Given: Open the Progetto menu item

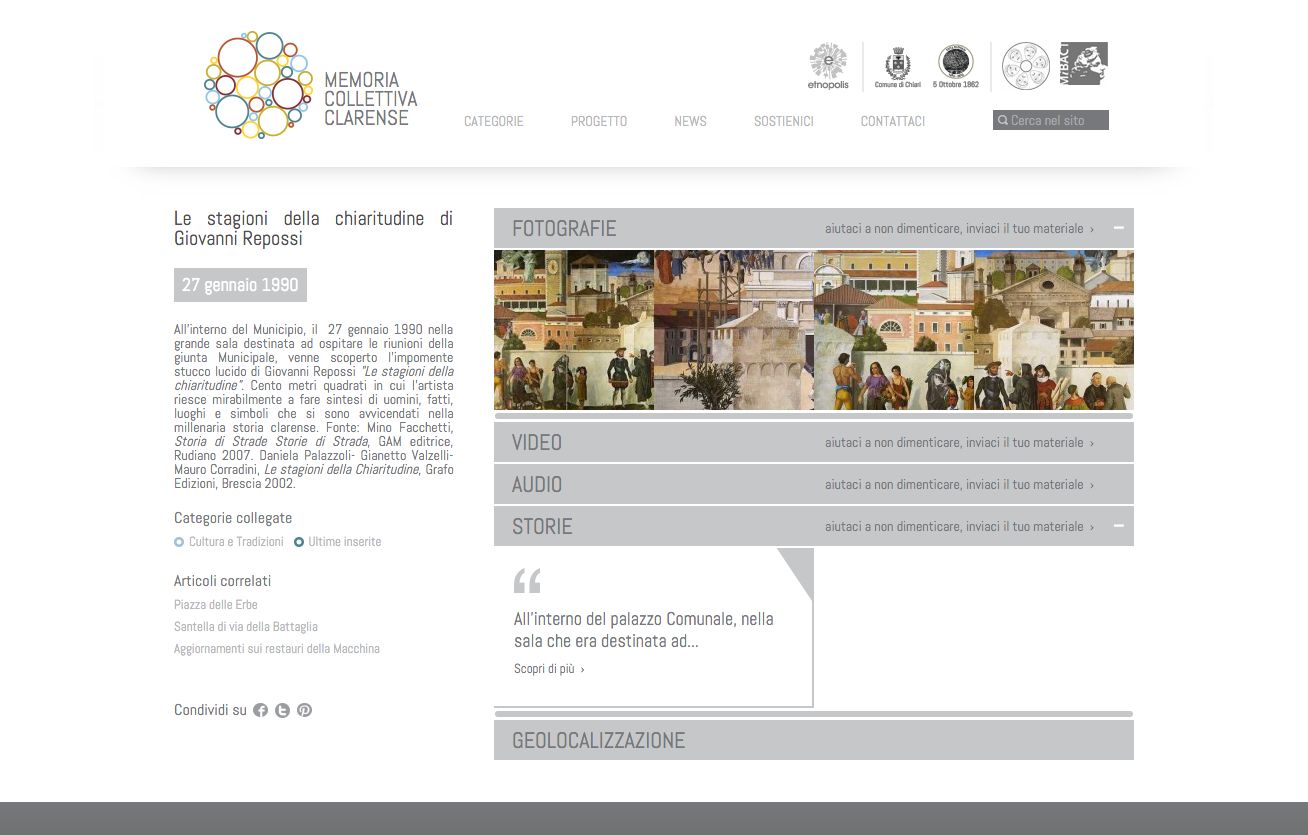Looking at the screenshot, I should coord(599,121).
